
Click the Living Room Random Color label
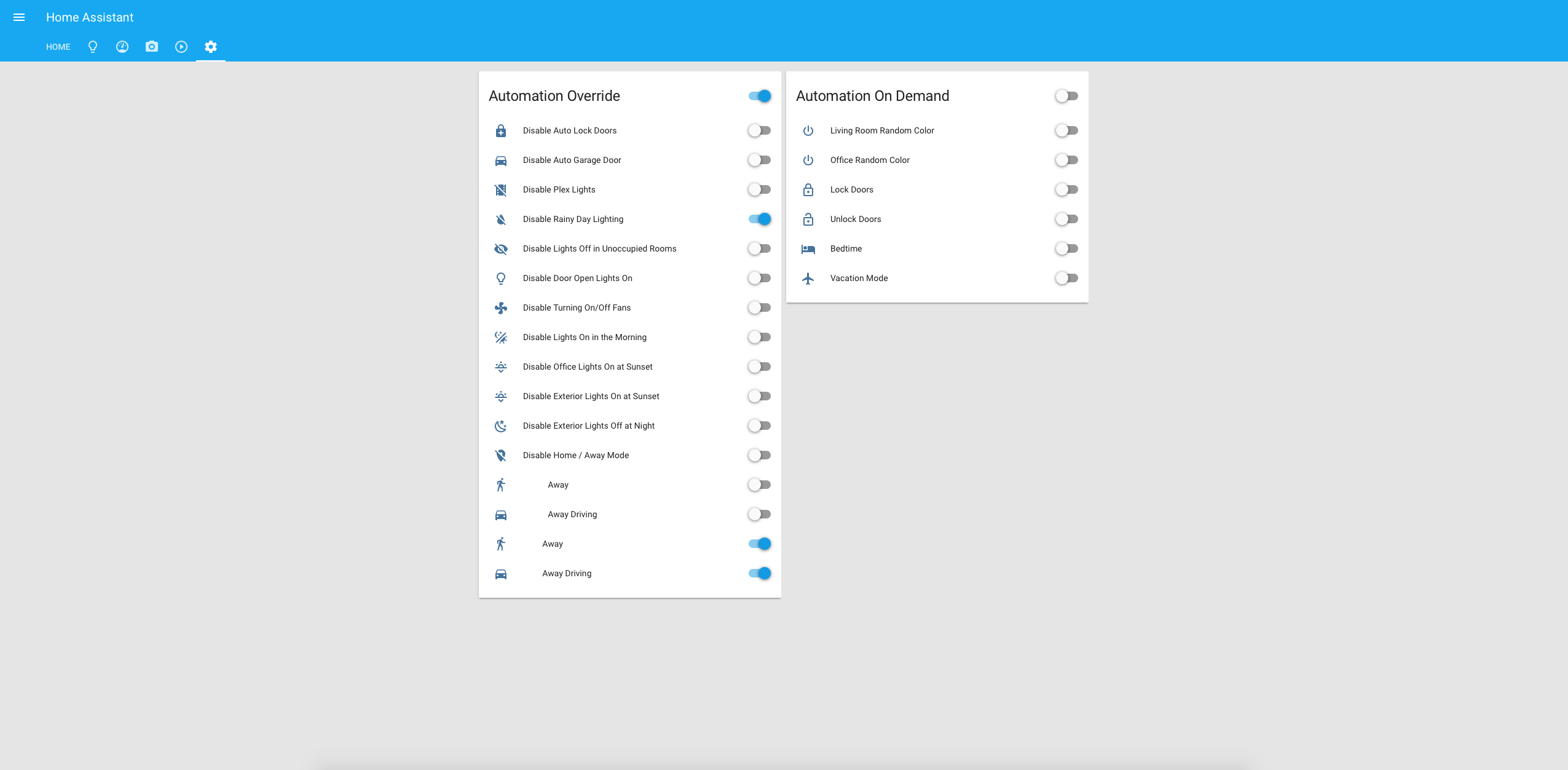[x=881, y=130]
